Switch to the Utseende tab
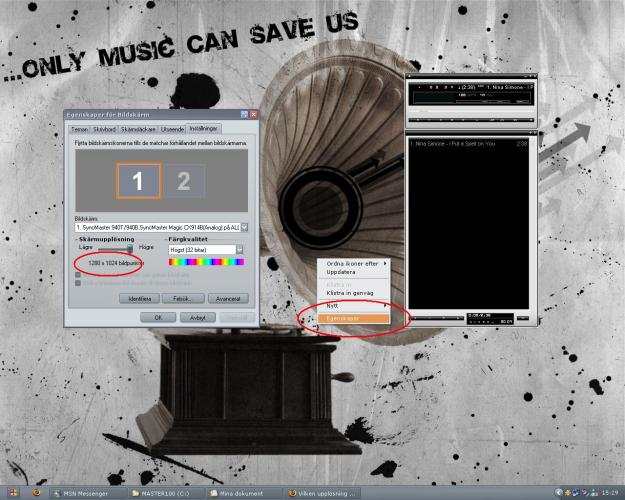Viewport: 625px width, 500px height. click(x=172, y=129)
